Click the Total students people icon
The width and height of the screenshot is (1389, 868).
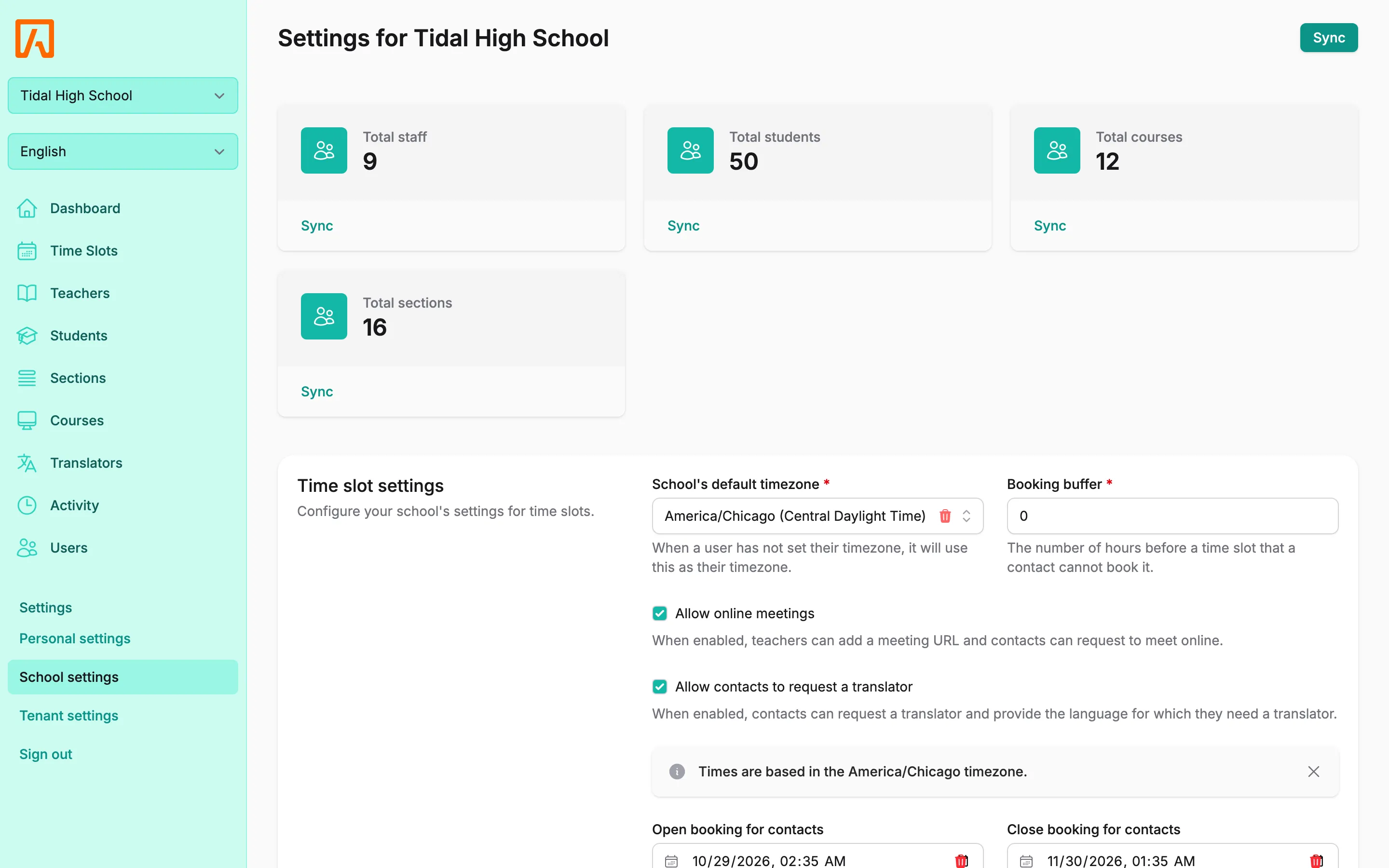click(x=691, y=150)
